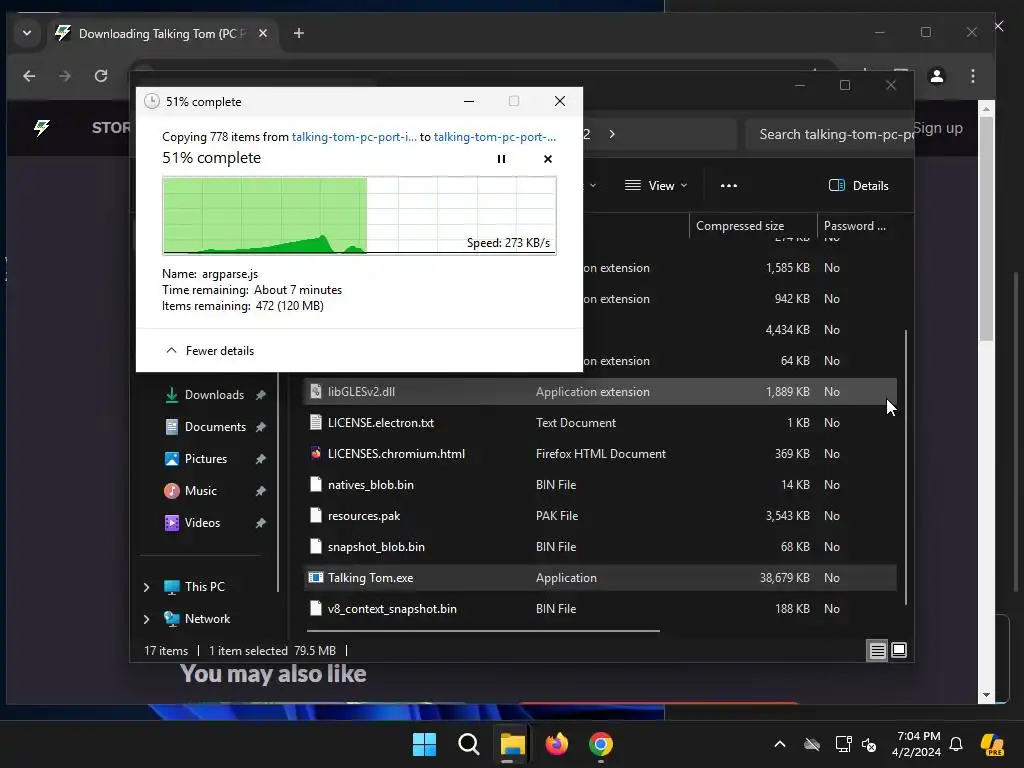The image size is (1024, 768).
Task: Select the libGLESv2.dll file
Action: [600, 392]
